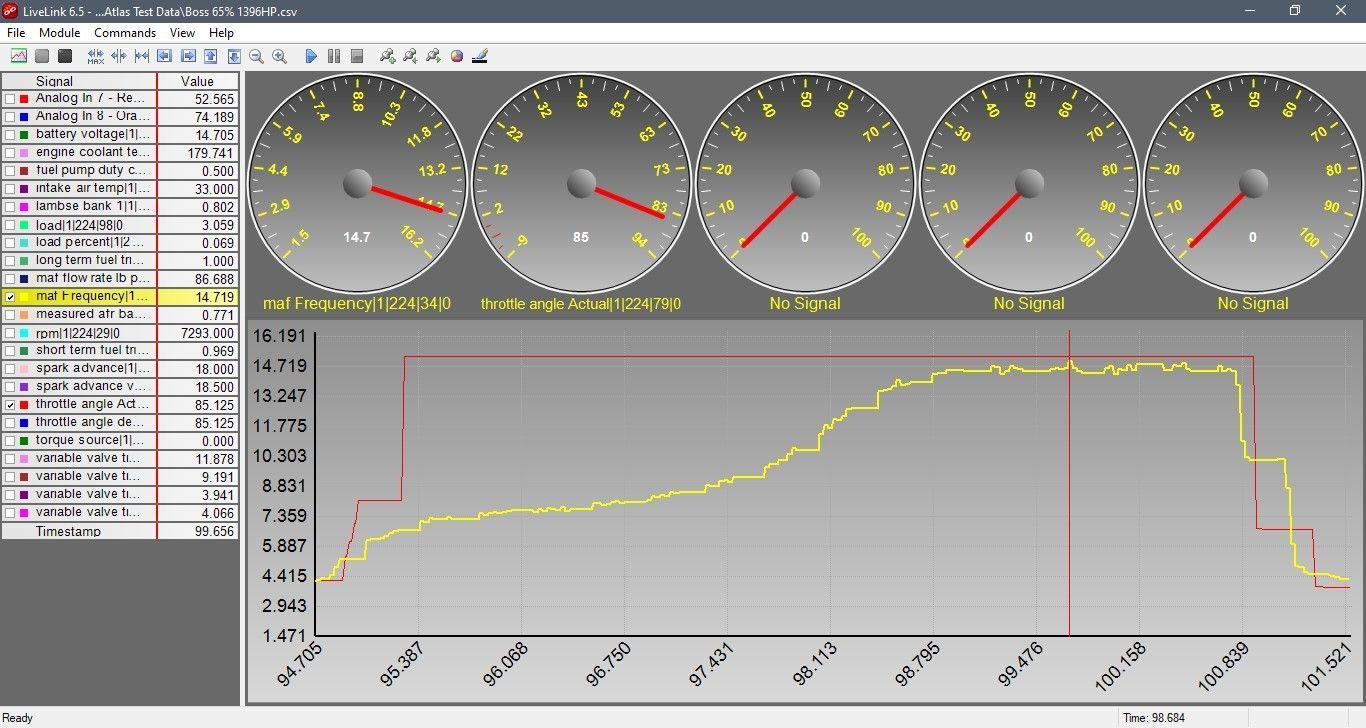
Task: Select variable valve row valued 9.191
Action: [x=120, y=477]
